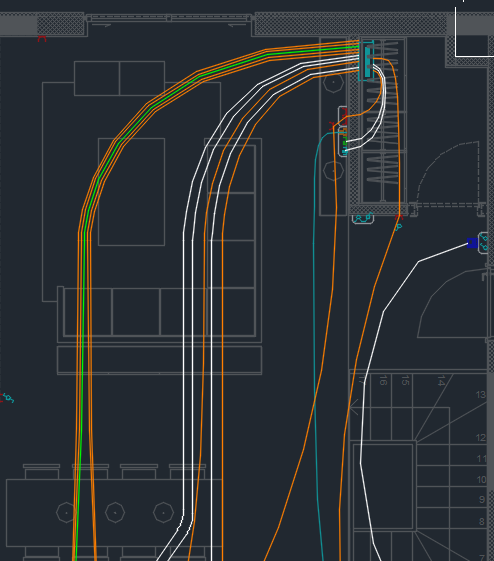Select the stair direction arrow
The image size is (494, 561).
click(354, 408)
